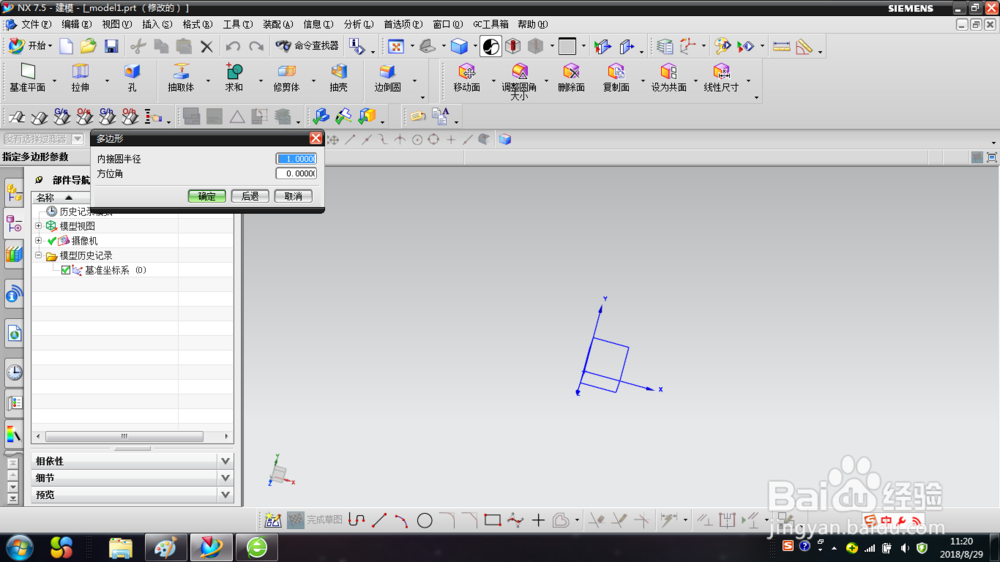This screenshot has width=1000, height=562.
Task: Click the Undo arrow icon
Action: pyautogui.click(x=233, y=46)
